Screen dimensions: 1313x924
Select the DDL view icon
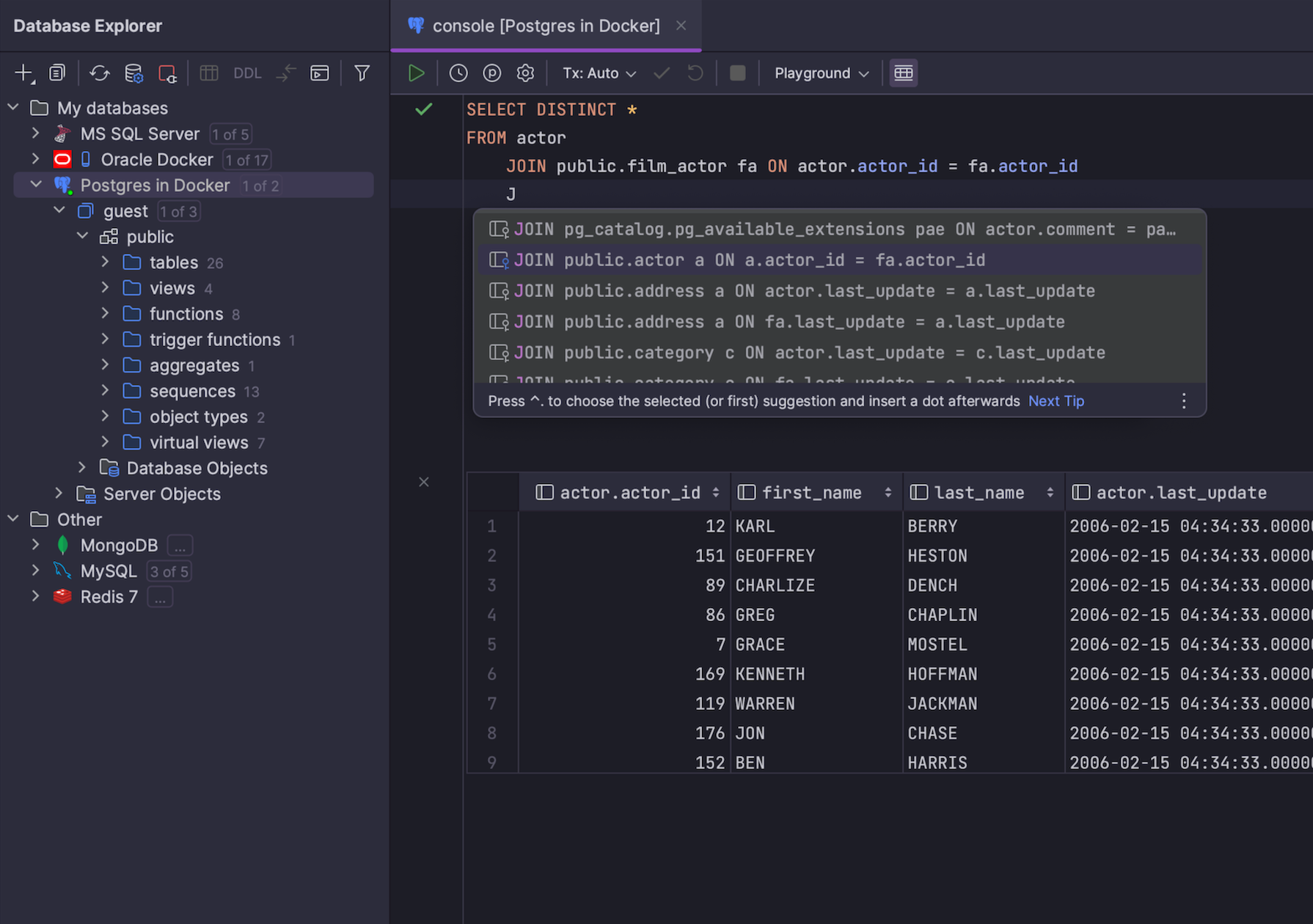tap(247, 73)
